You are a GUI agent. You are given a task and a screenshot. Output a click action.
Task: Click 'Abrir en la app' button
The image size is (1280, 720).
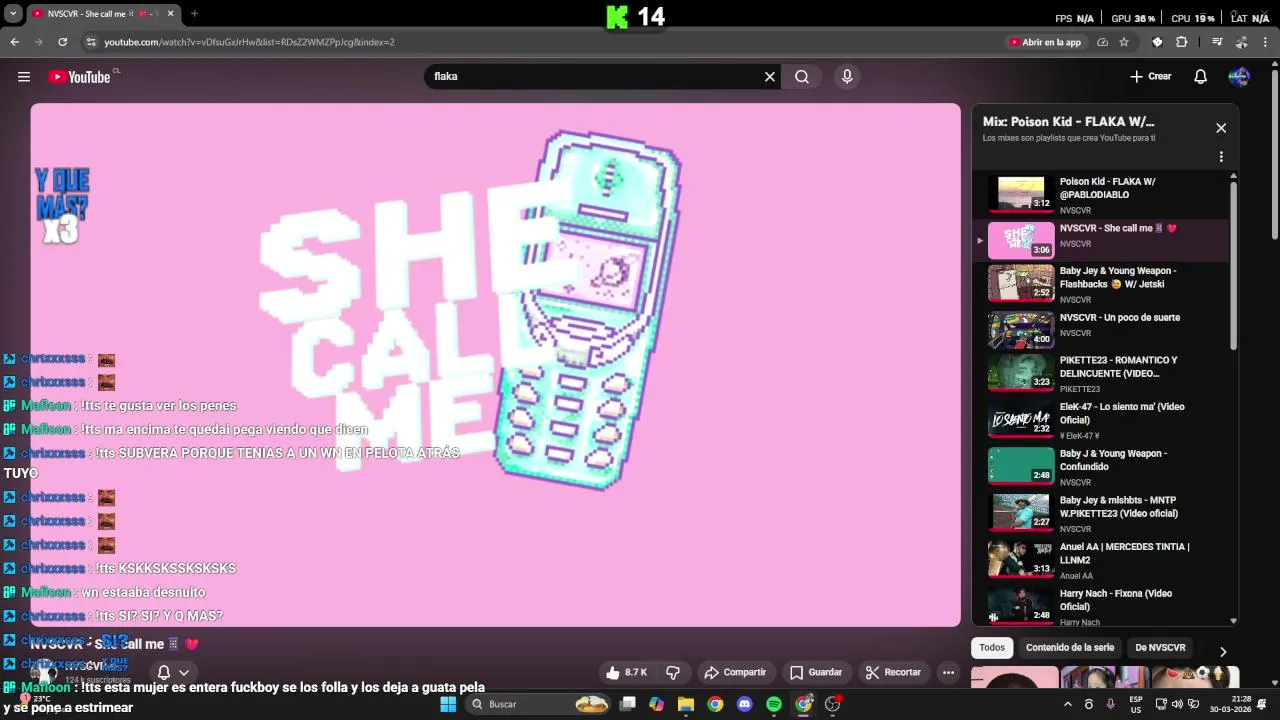tap(1046, 42)
